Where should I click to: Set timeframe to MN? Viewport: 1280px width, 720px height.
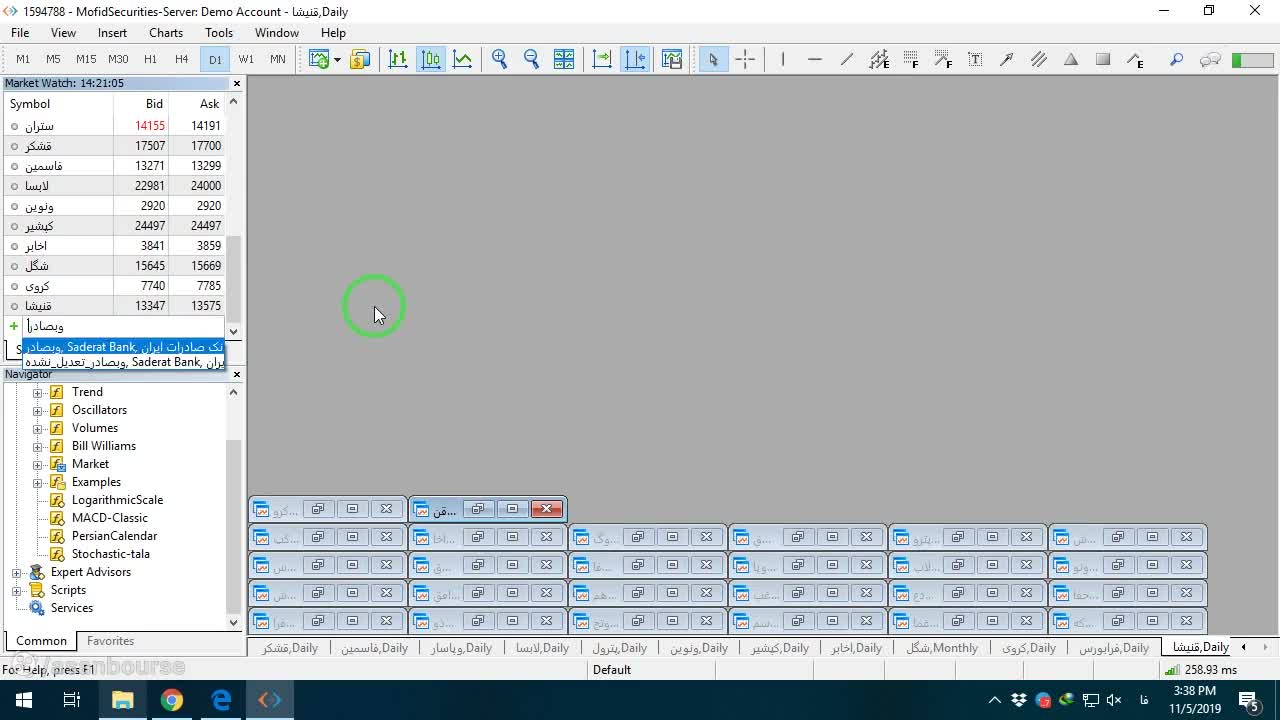tap(278, 60)
